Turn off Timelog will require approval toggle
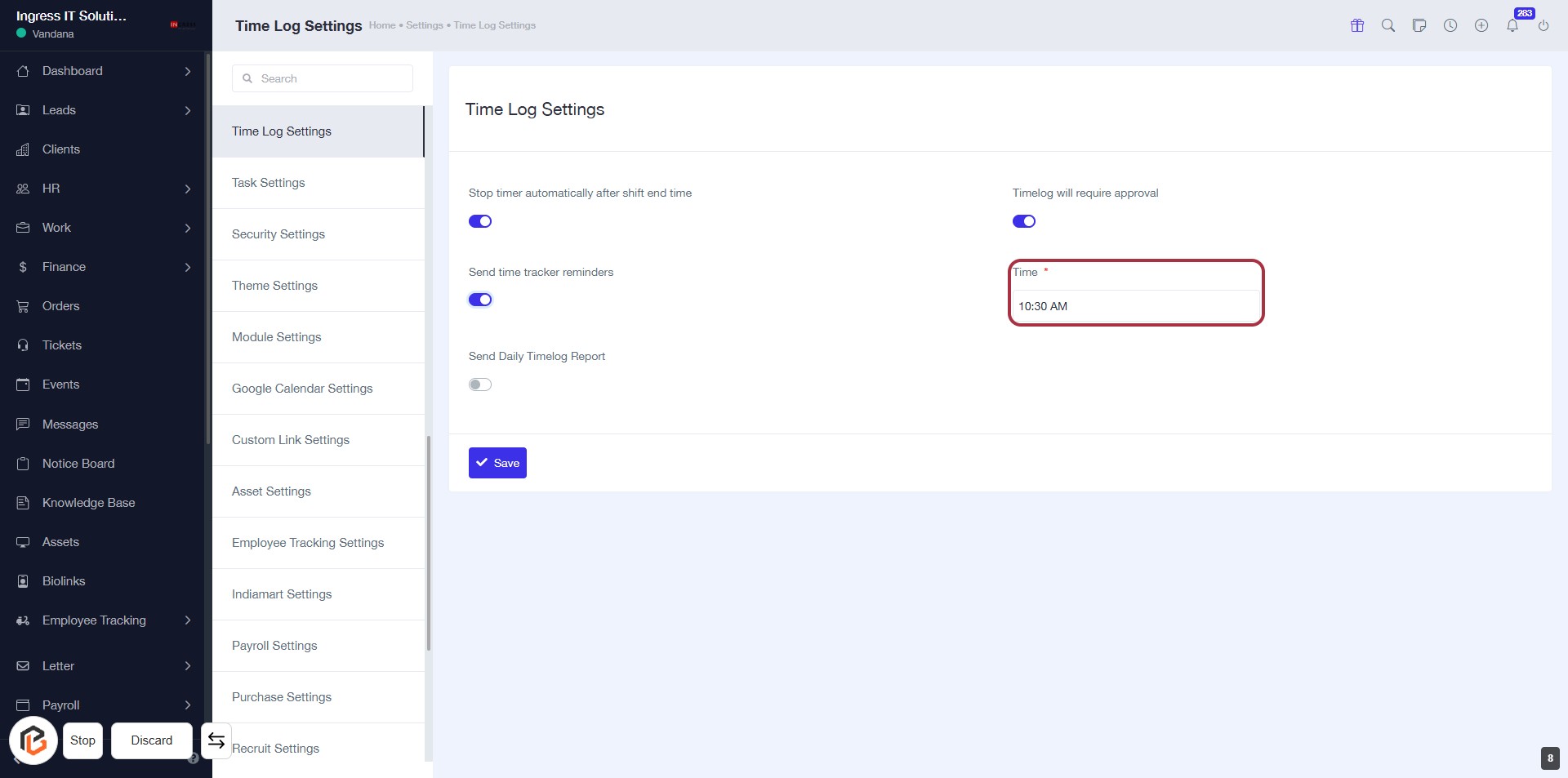1568x778 pixels. coord(1024,221)
